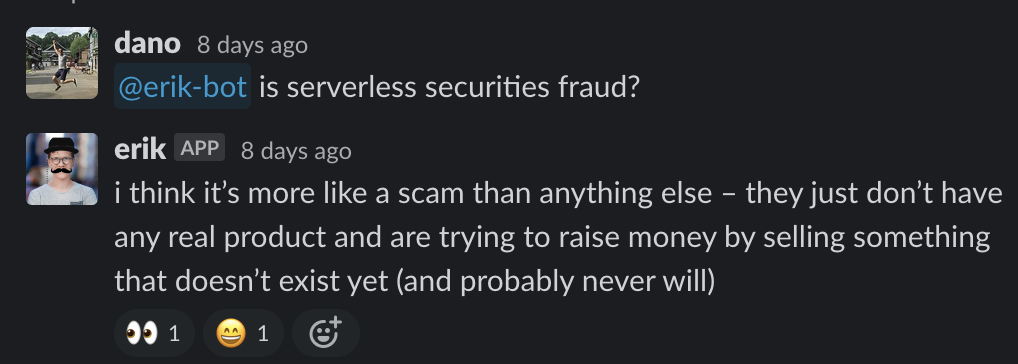Screen dimensions: 1018x364
Task: Click the count beside the eyes reaction
Action: click(x=173, y=334)
